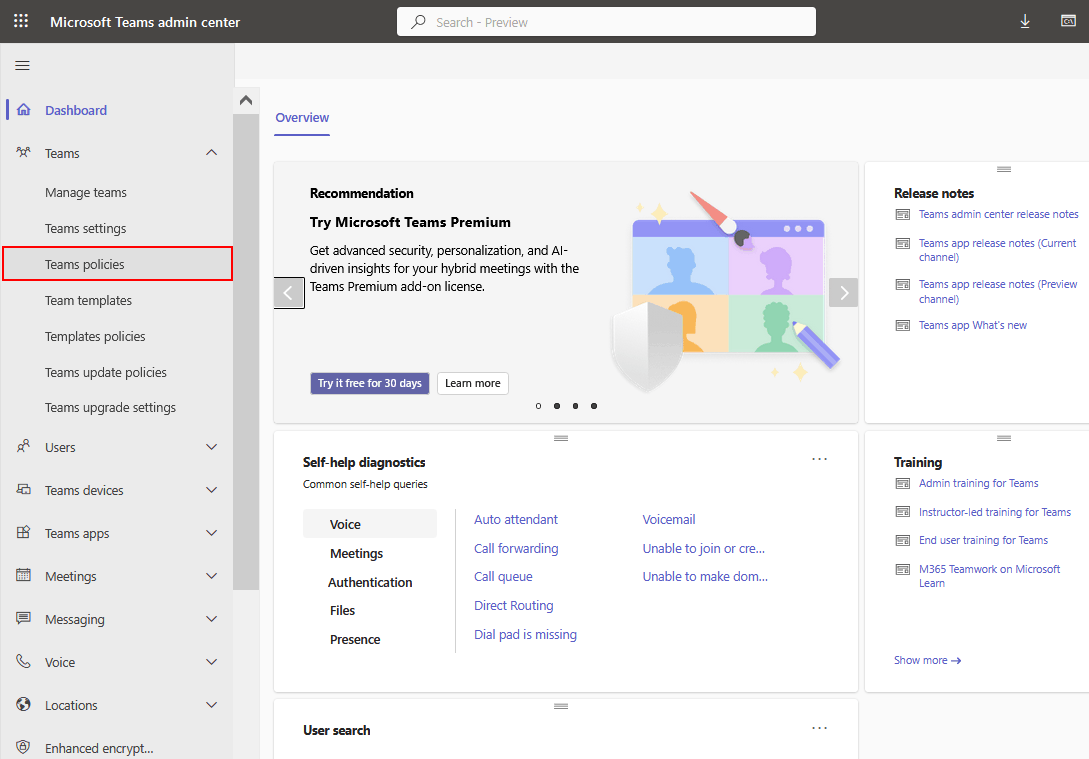Open User search card more options ellipsis

[820, 728]
